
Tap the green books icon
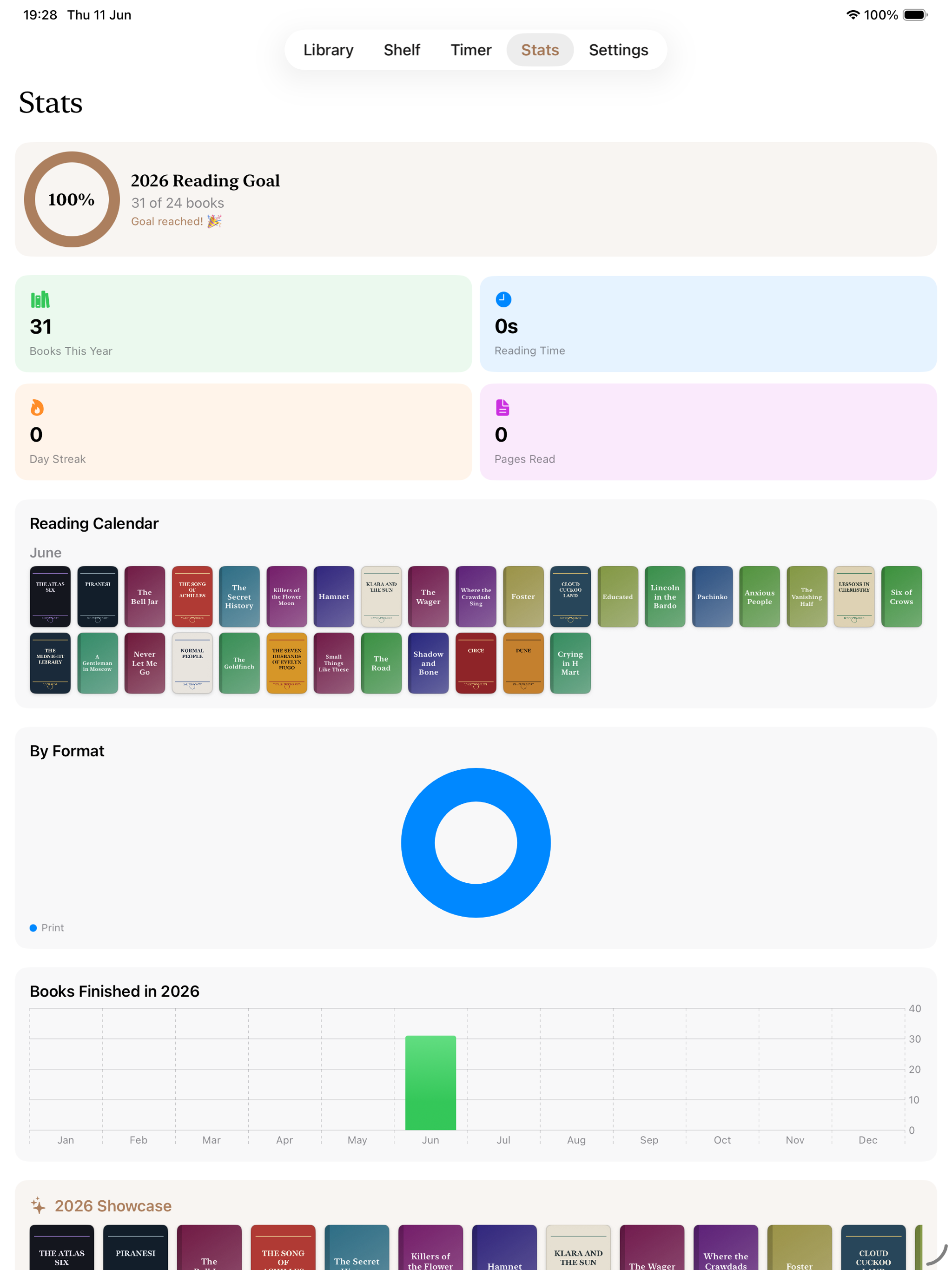coord(40,299)
